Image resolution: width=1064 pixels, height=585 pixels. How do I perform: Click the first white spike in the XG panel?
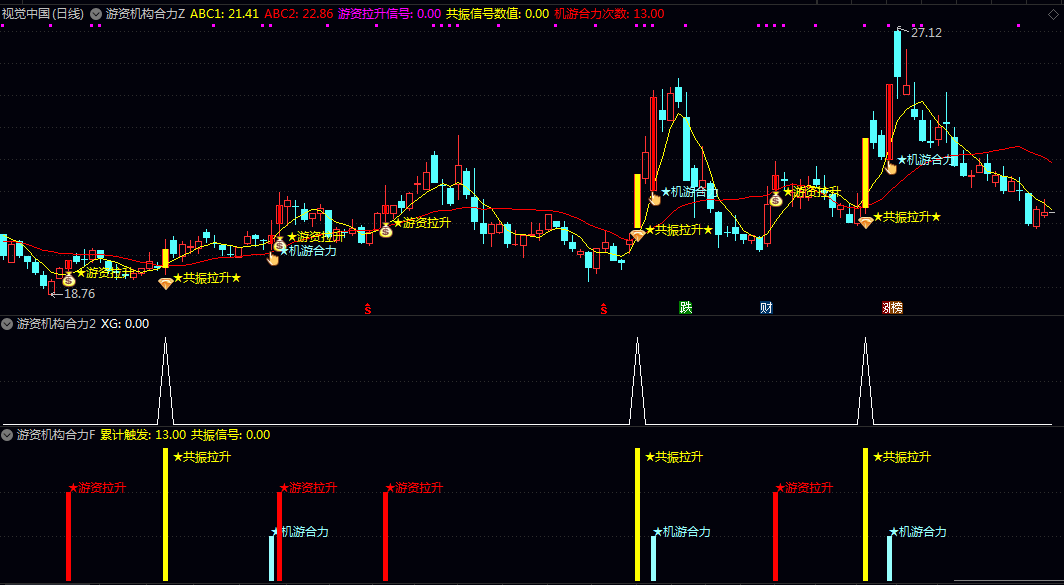165,381
